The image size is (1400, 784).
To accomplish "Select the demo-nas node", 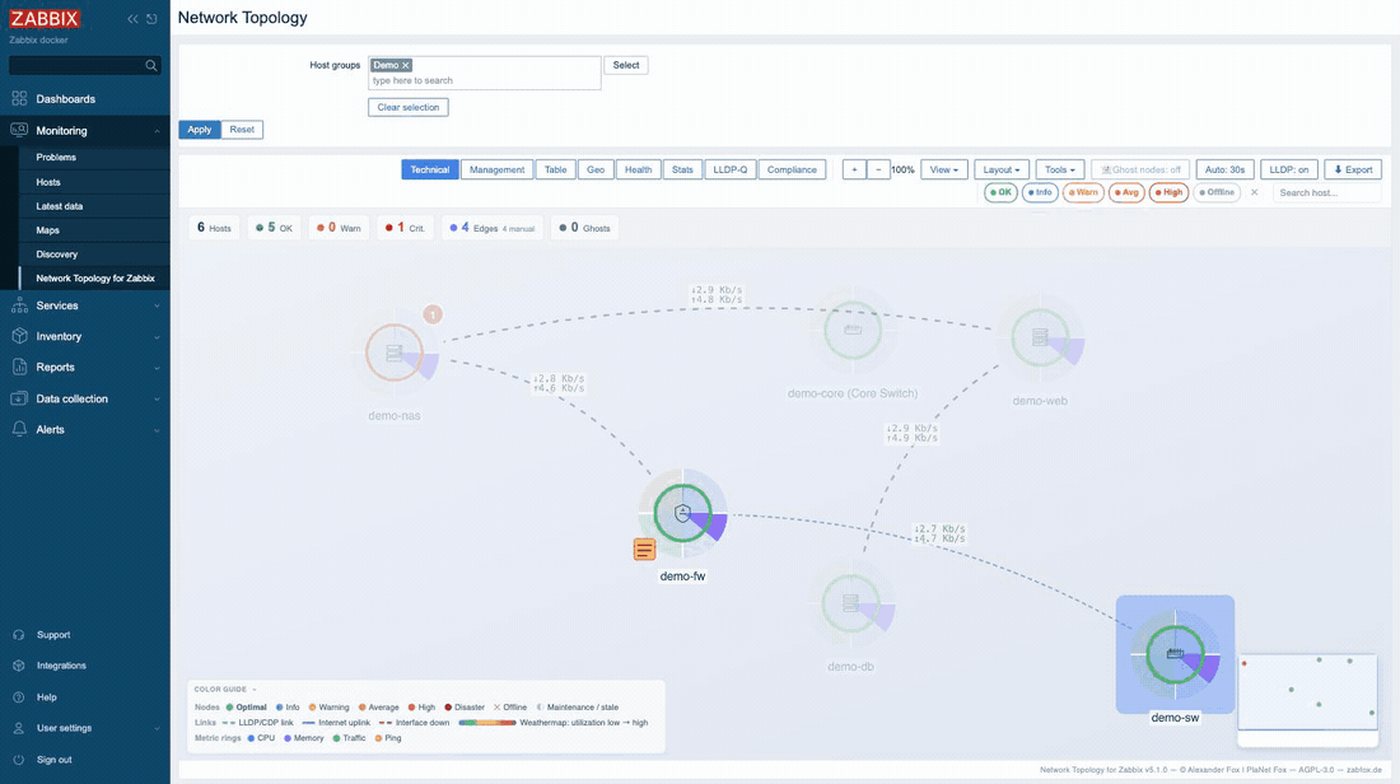I will pyautogui.click(x=395, y=352).
